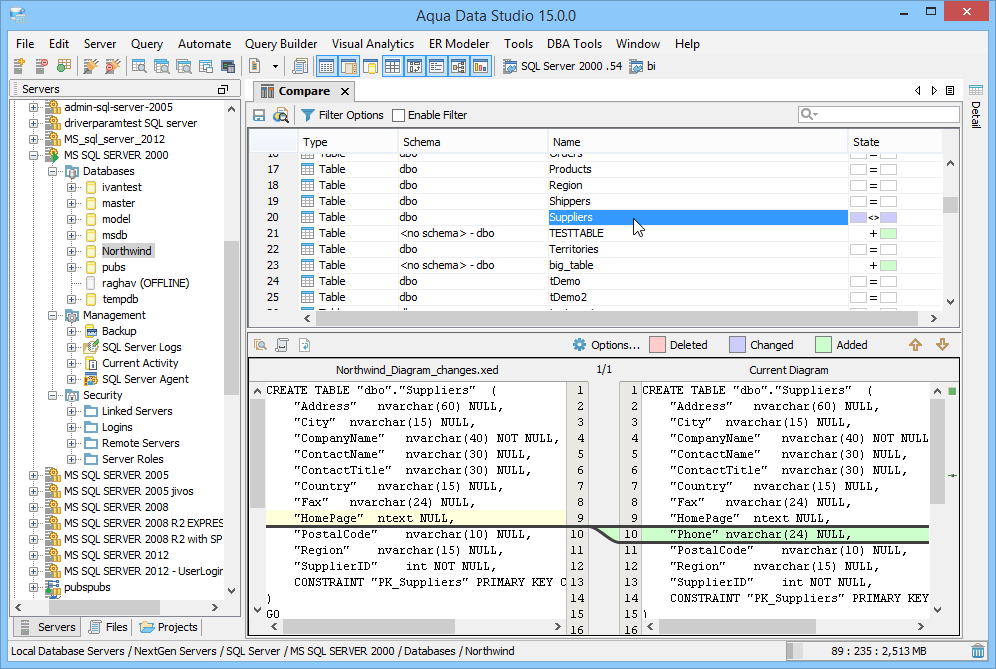Toggle the bar chart view button in toolbar

481,66
